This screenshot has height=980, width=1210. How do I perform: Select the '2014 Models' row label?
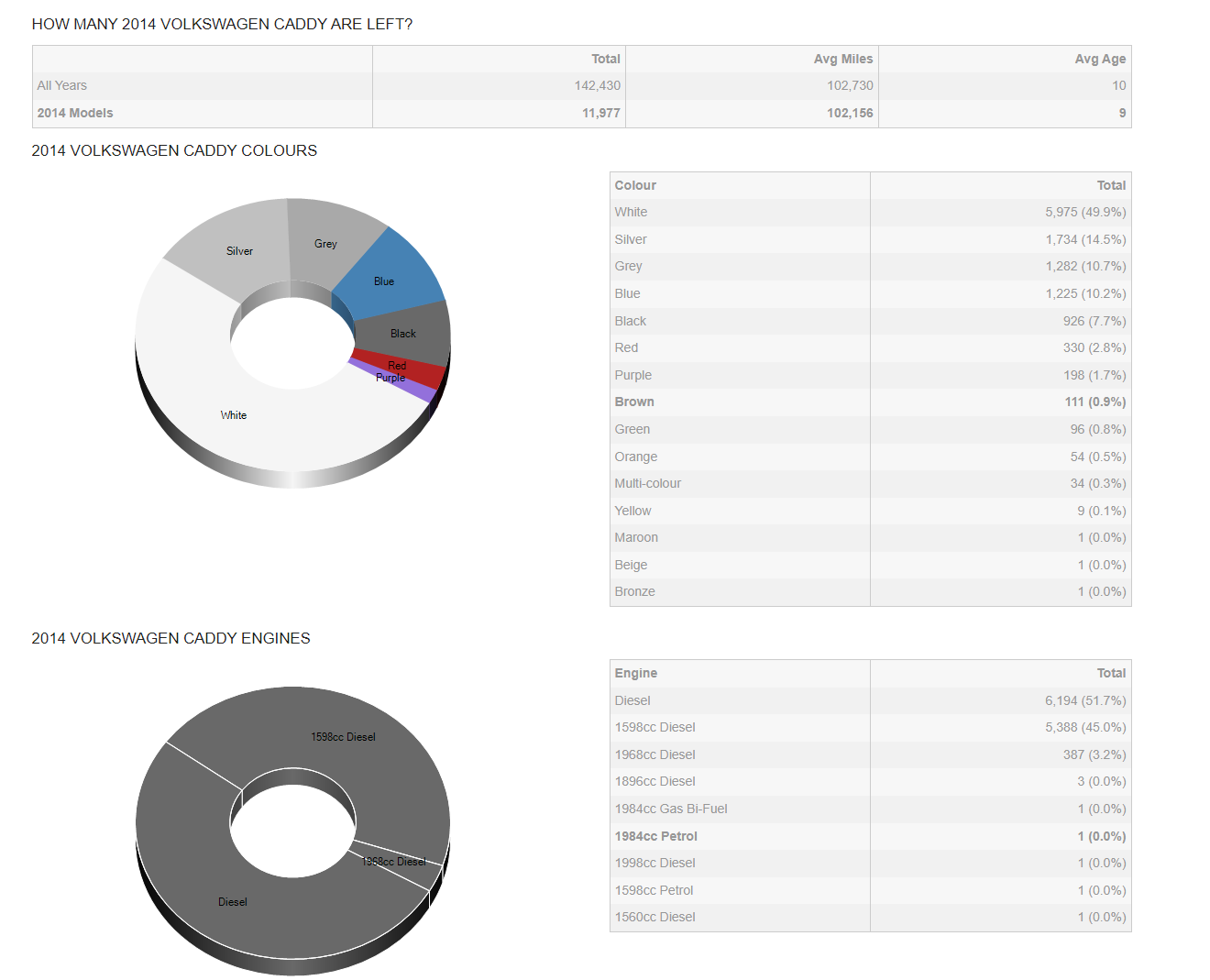coord(75,113)
